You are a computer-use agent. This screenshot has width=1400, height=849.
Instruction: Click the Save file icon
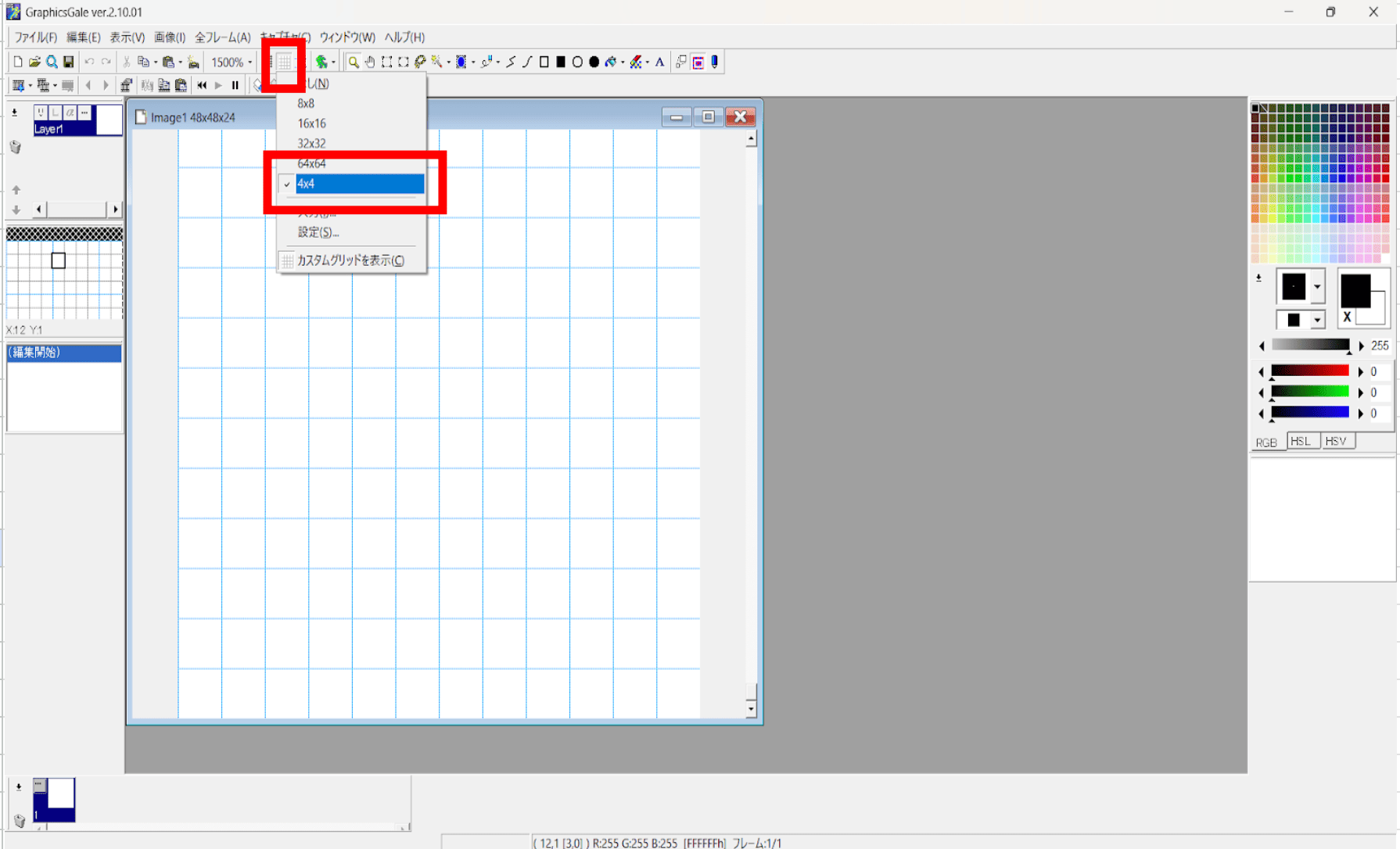(x=69, y=63)
